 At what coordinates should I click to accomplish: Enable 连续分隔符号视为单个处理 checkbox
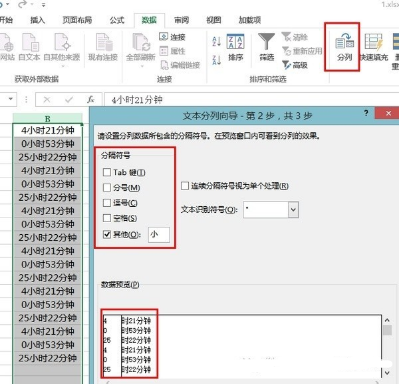[x=185, y=186]
